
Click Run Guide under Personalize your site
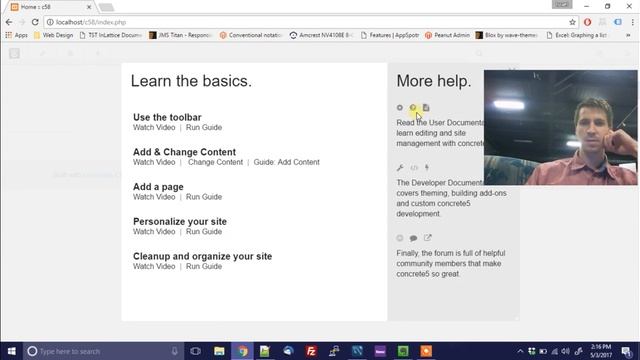point(204,231)
